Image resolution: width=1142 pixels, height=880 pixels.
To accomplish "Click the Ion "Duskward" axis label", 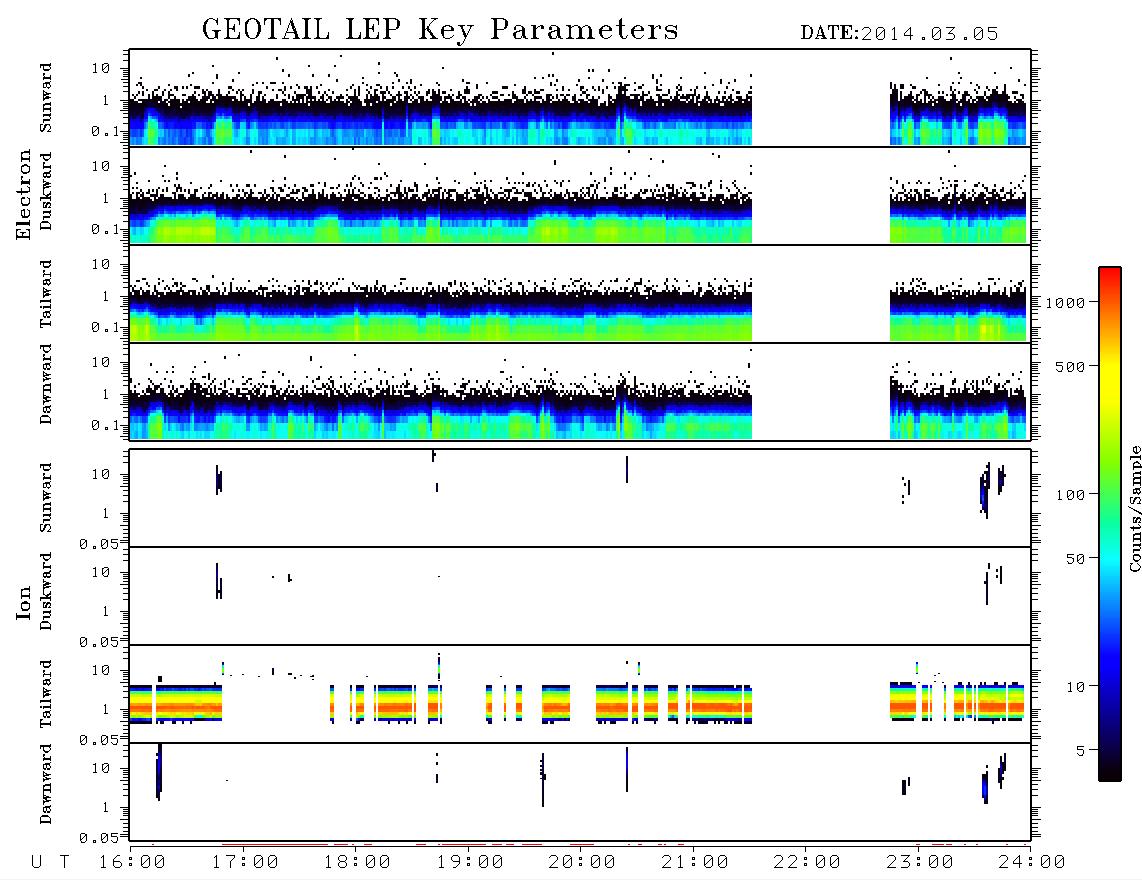I will (x=46, y=591).
